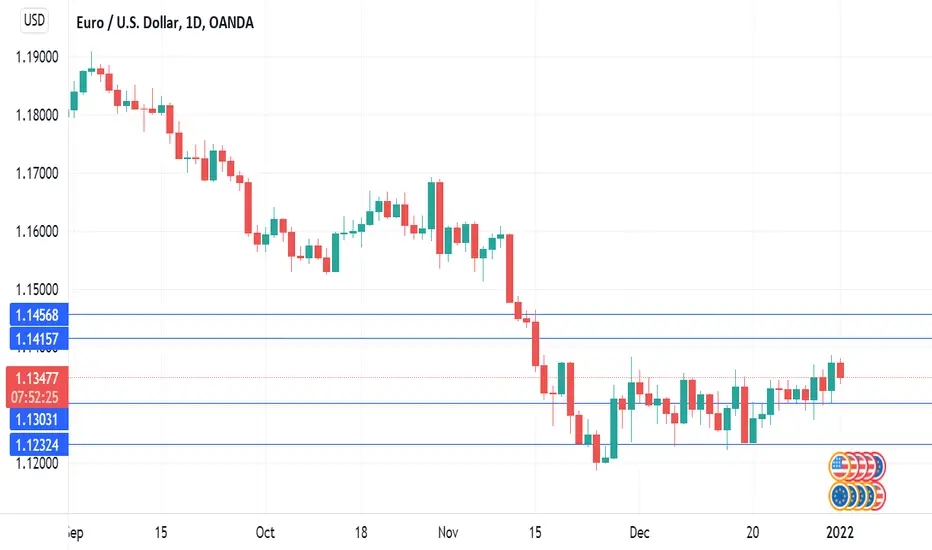Click the Dec date axis label
Viewport: 932px width, 550px height.
click(x=640, y=532)
